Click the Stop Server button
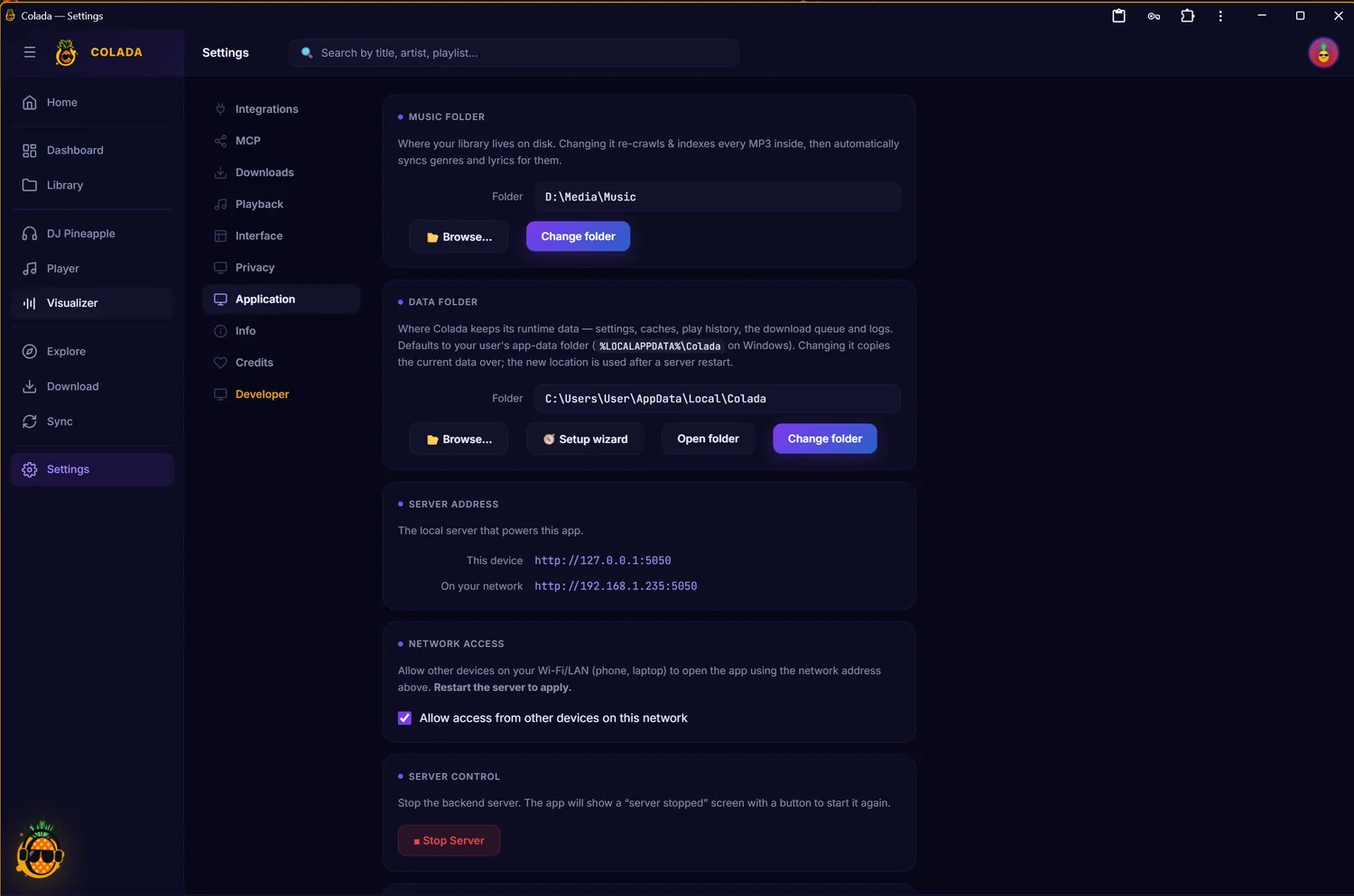Image resolution: width=1354 pixels, height=896 pixels. click(449, 841)
